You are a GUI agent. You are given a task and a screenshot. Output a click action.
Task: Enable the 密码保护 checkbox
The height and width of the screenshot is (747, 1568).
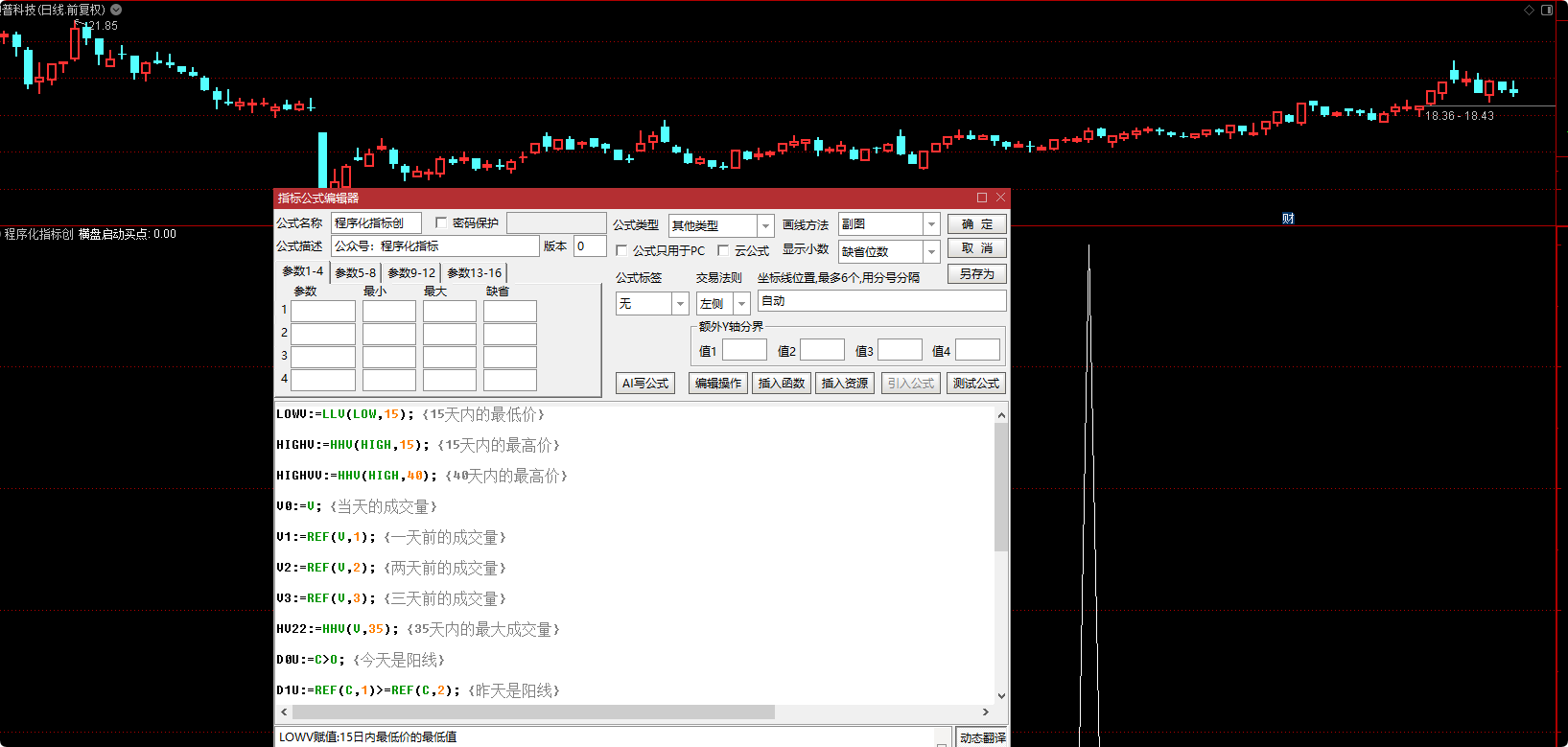441,222
